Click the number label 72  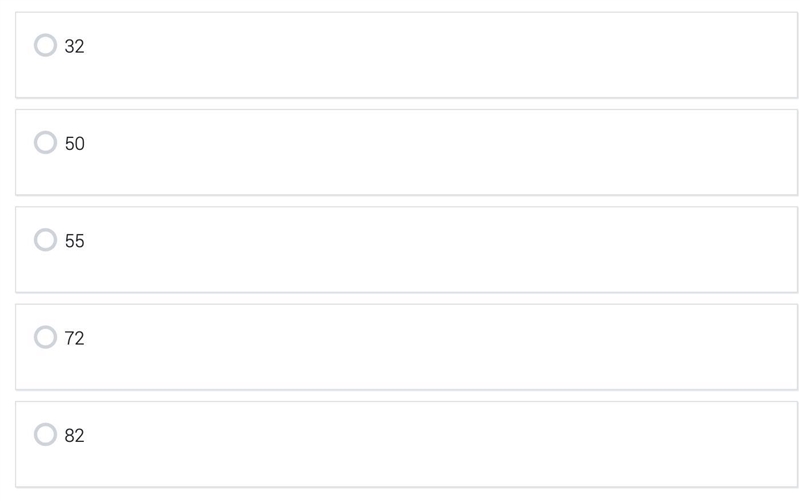(x=74, y=339)
